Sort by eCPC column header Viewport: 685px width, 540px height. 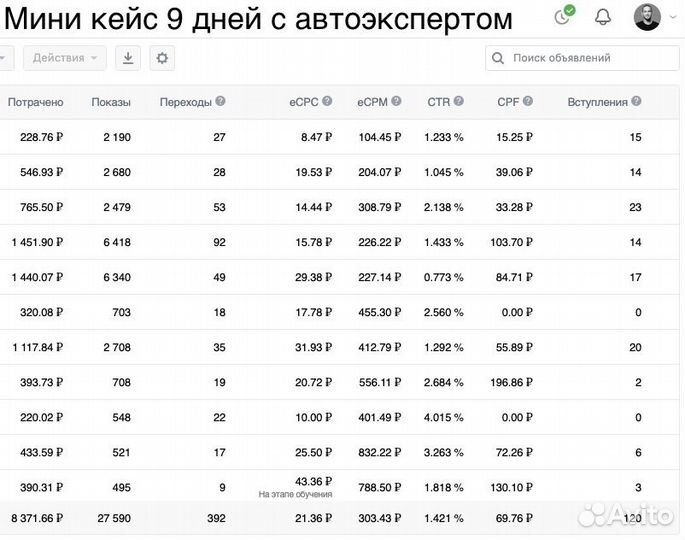[304, 102]
